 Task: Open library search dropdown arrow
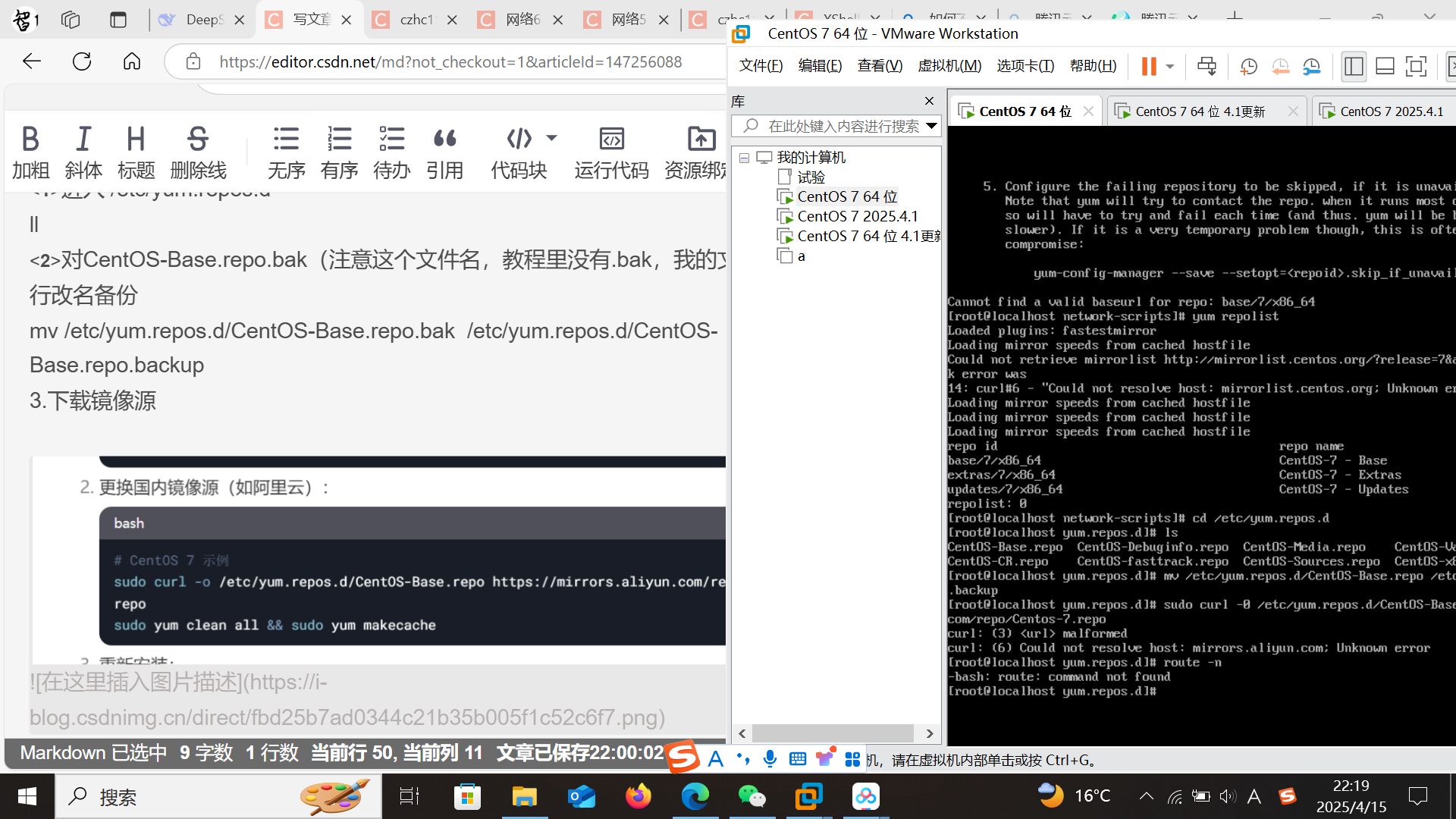point(931,126)
